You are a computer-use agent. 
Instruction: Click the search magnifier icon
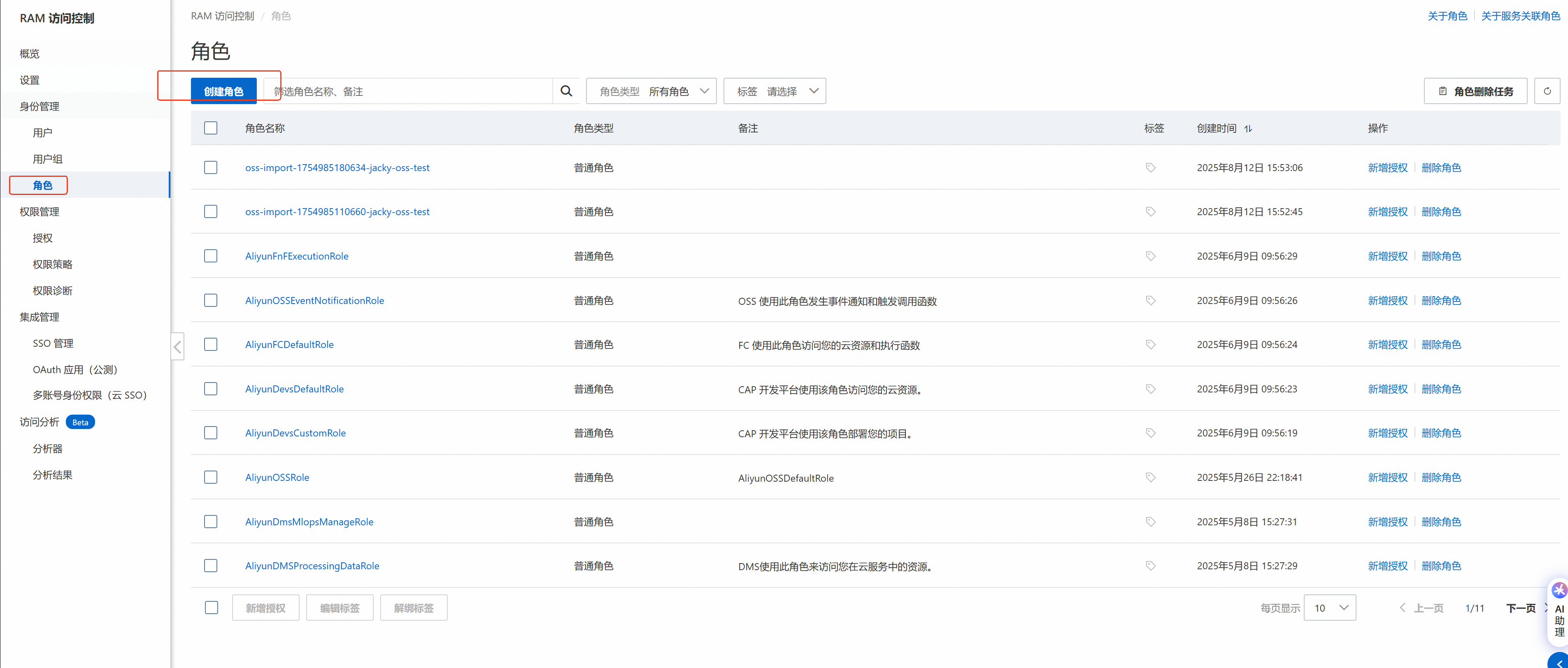point(566,91)
